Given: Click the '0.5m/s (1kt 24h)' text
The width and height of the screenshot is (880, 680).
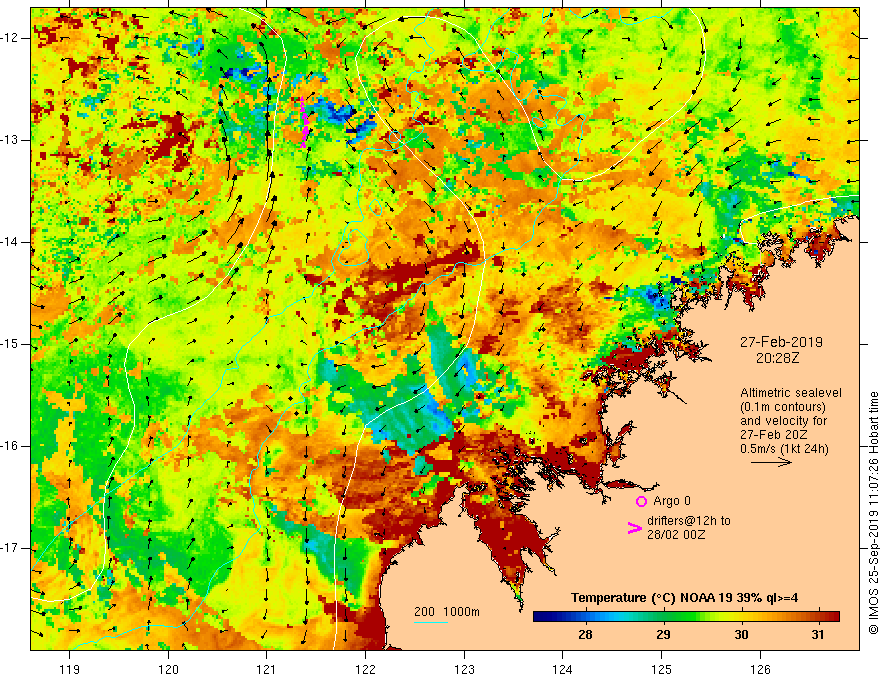Looking at the screenshot, I should [x=784, y=449].
